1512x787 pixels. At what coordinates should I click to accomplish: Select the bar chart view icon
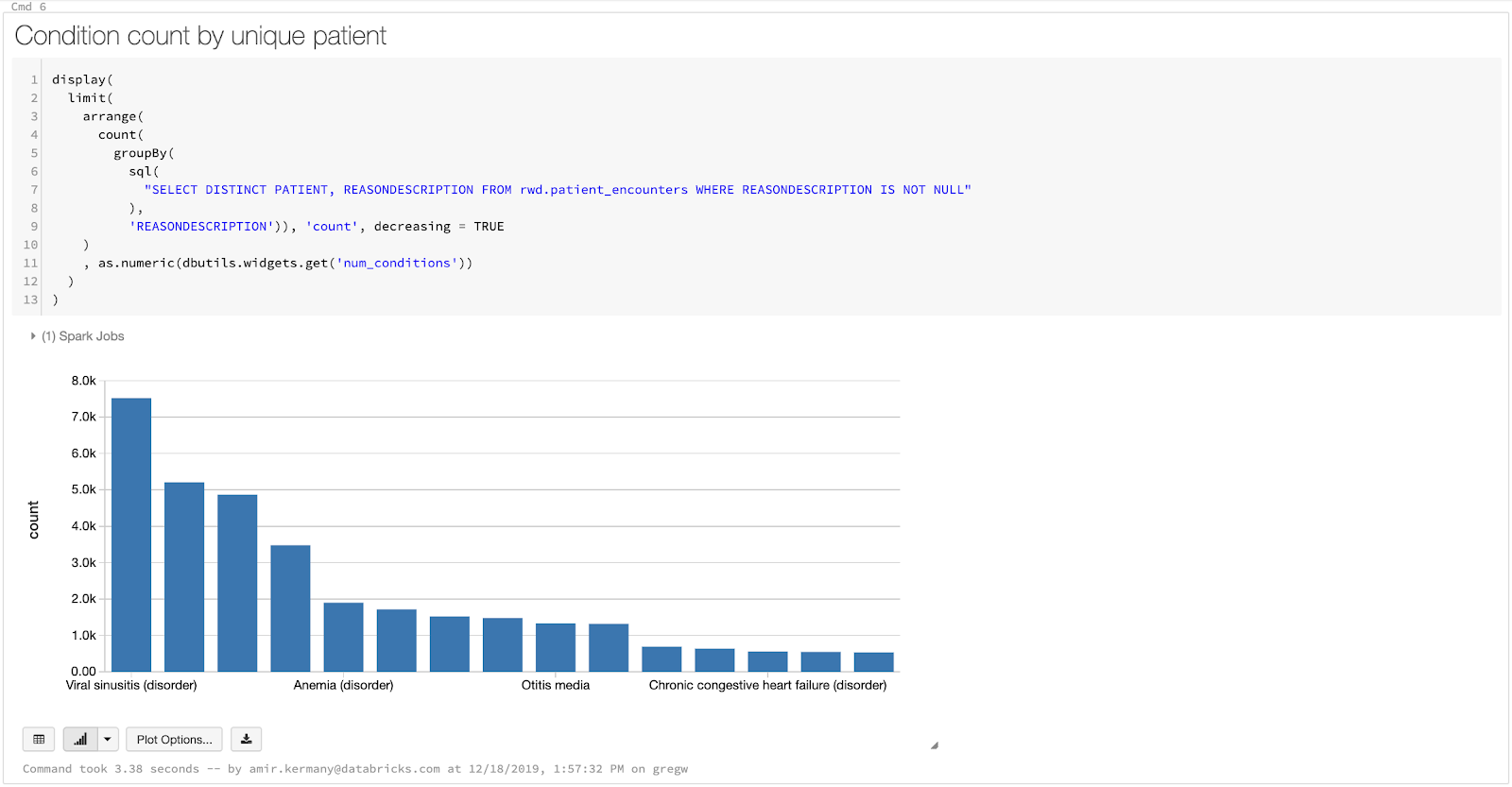pyautogui.click(x=80, y=739)
